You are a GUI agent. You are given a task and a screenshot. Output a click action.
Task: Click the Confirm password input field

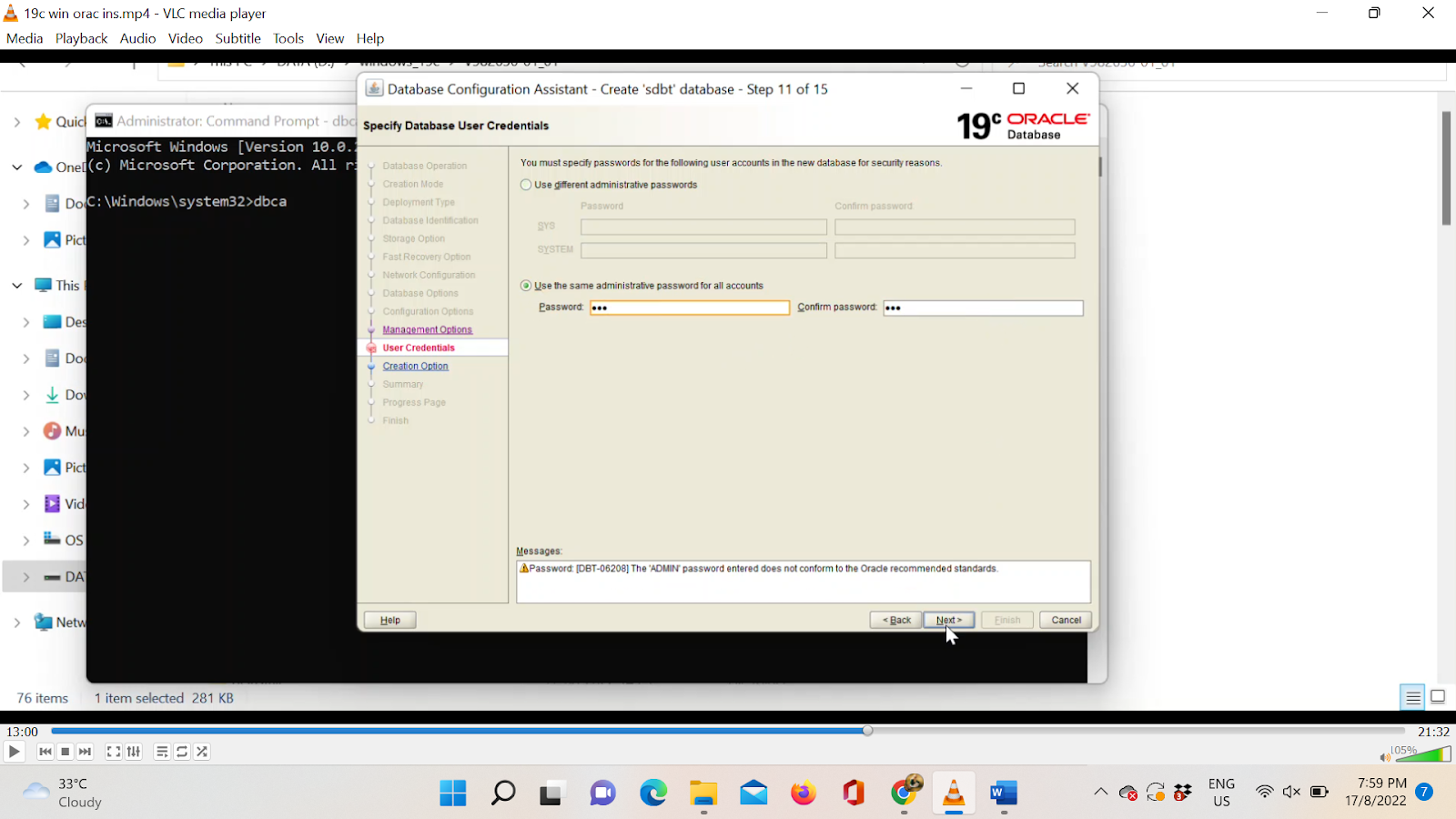983,308
